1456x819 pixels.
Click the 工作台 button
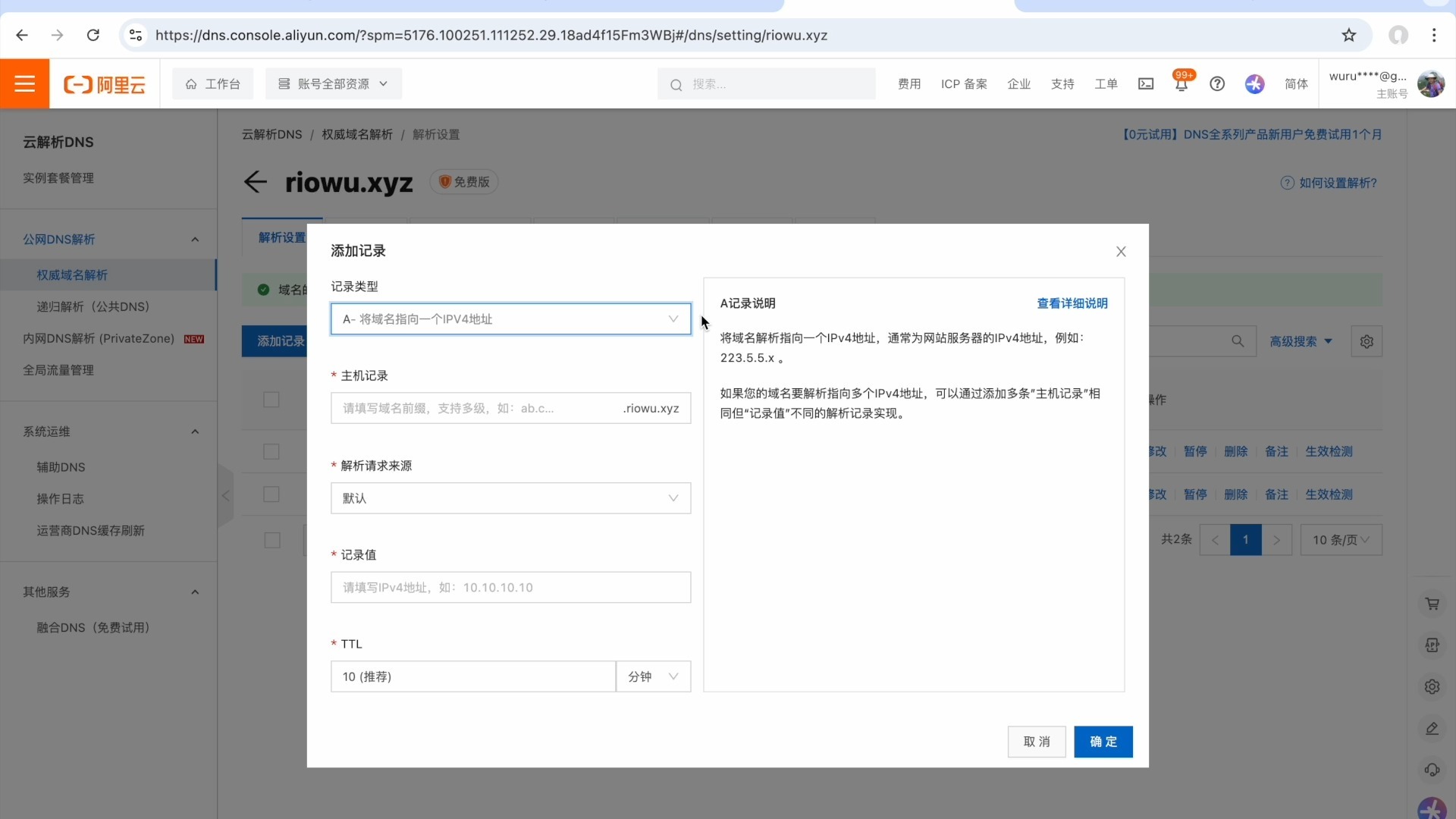point(213,83)
